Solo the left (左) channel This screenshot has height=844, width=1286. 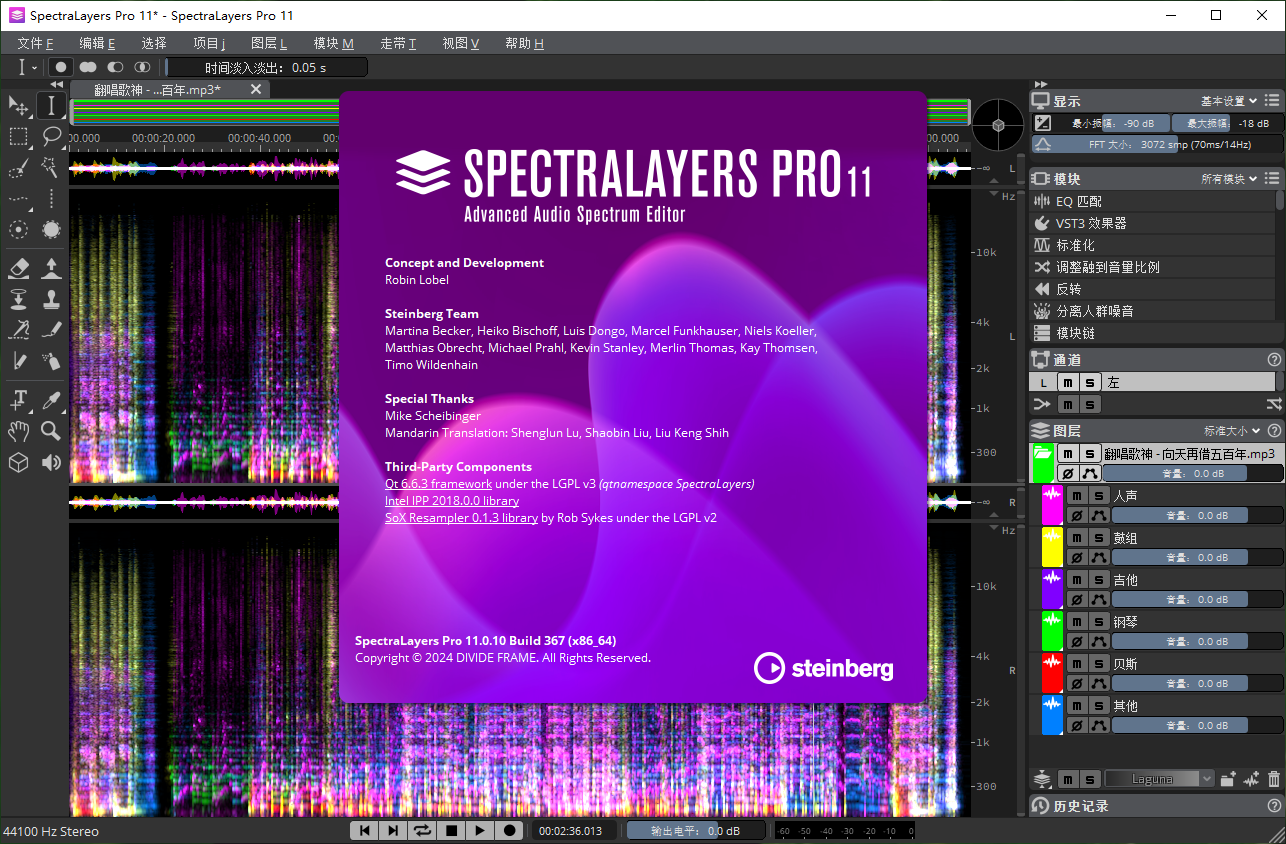1090,382
